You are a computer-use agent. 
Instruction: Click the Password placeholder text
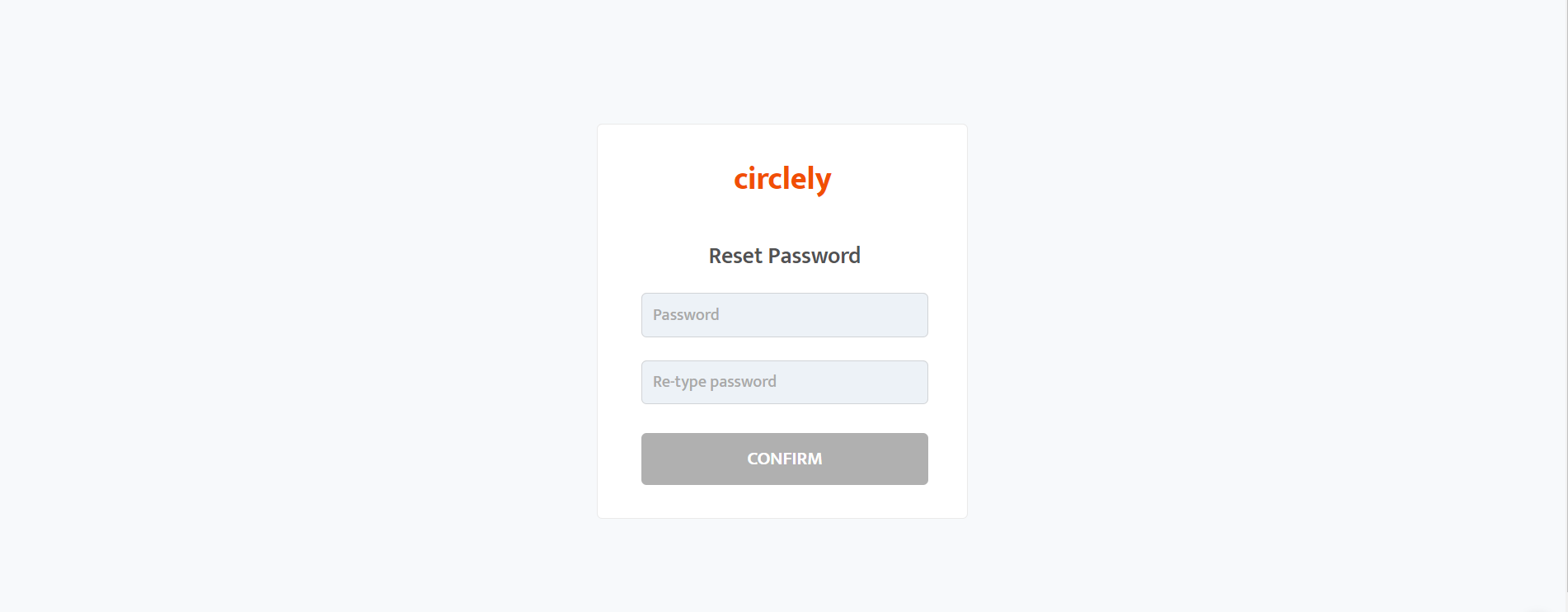(x=686, y=314)
